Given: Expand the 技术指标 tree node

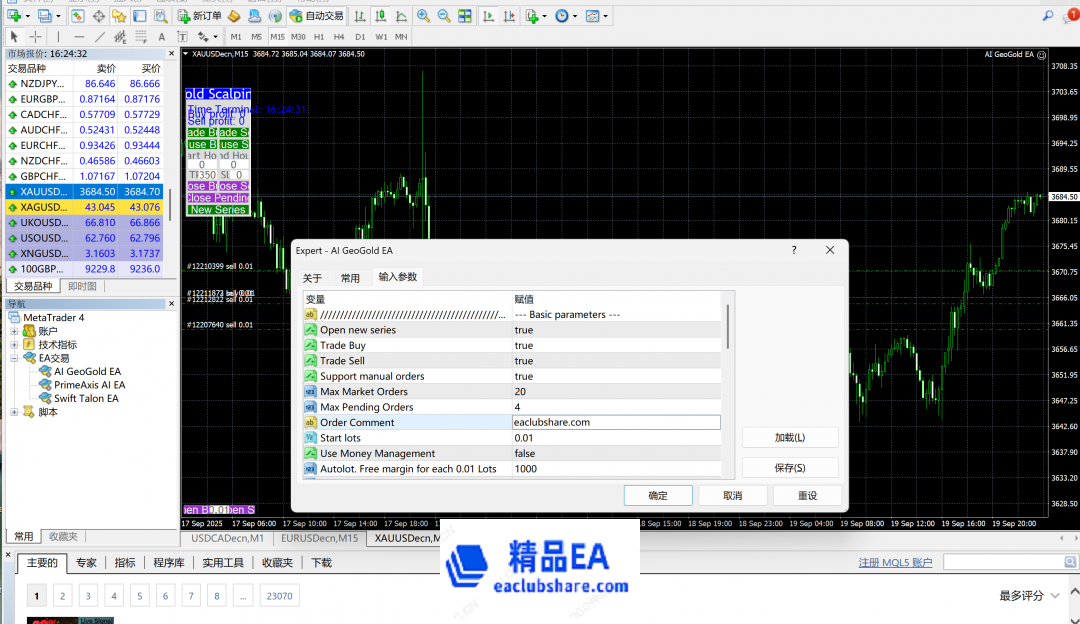Looking at the screenshot, I should click(x=14, y=345).
